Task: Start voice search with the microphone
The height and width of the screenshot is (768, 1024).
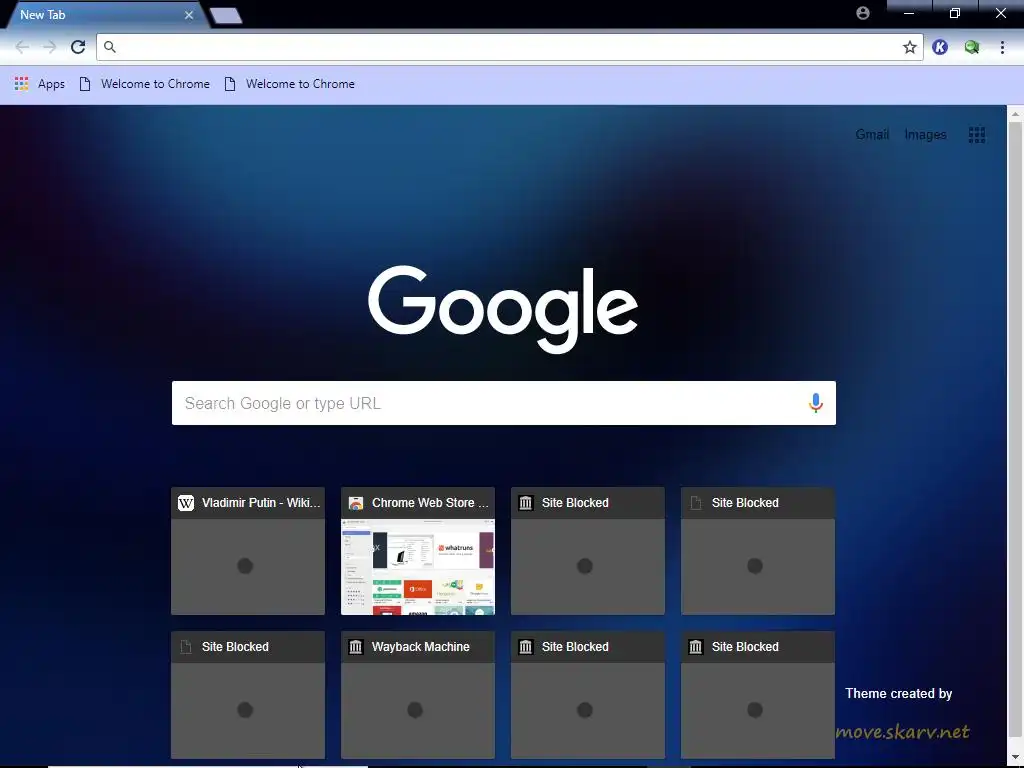Action: coord(816,403)
